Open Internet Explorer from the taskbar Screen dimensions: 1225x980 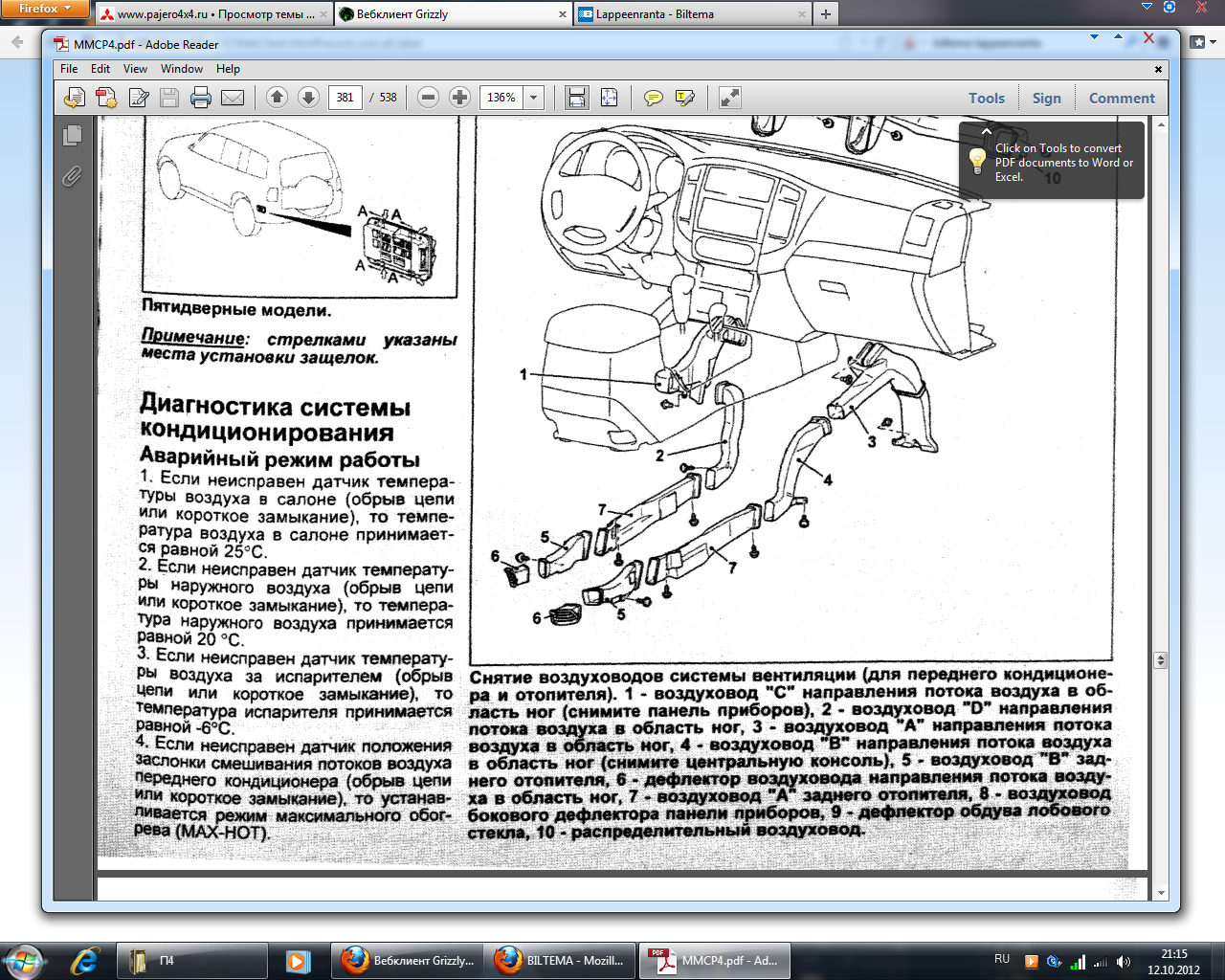tap(85, 960)
